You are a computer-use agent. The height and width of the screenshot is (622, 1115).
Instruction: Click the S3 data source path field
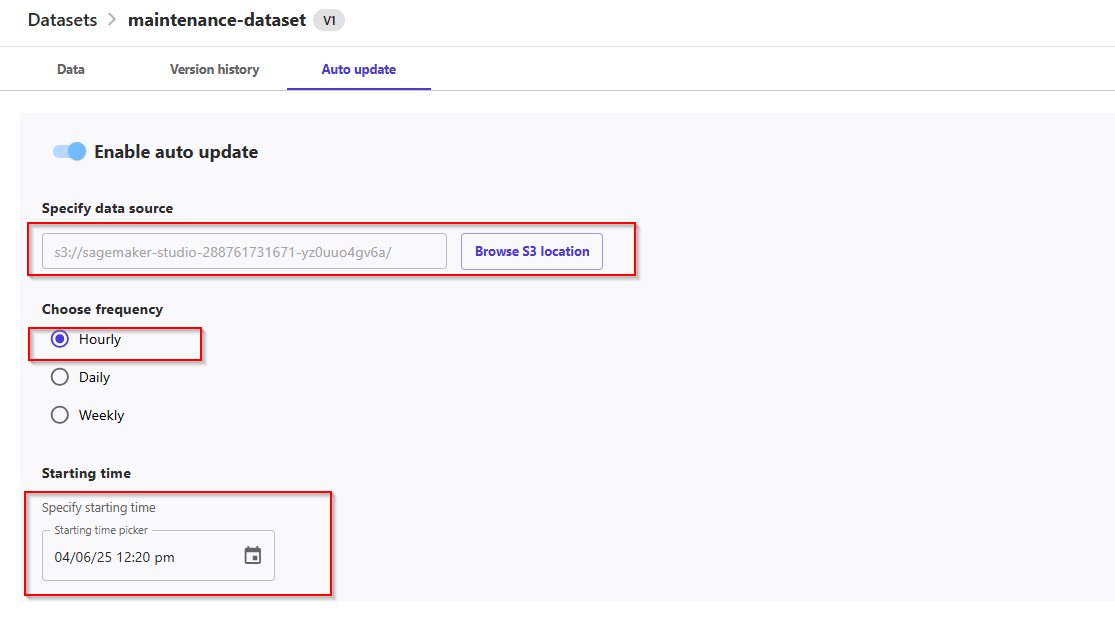pos(244,252)
